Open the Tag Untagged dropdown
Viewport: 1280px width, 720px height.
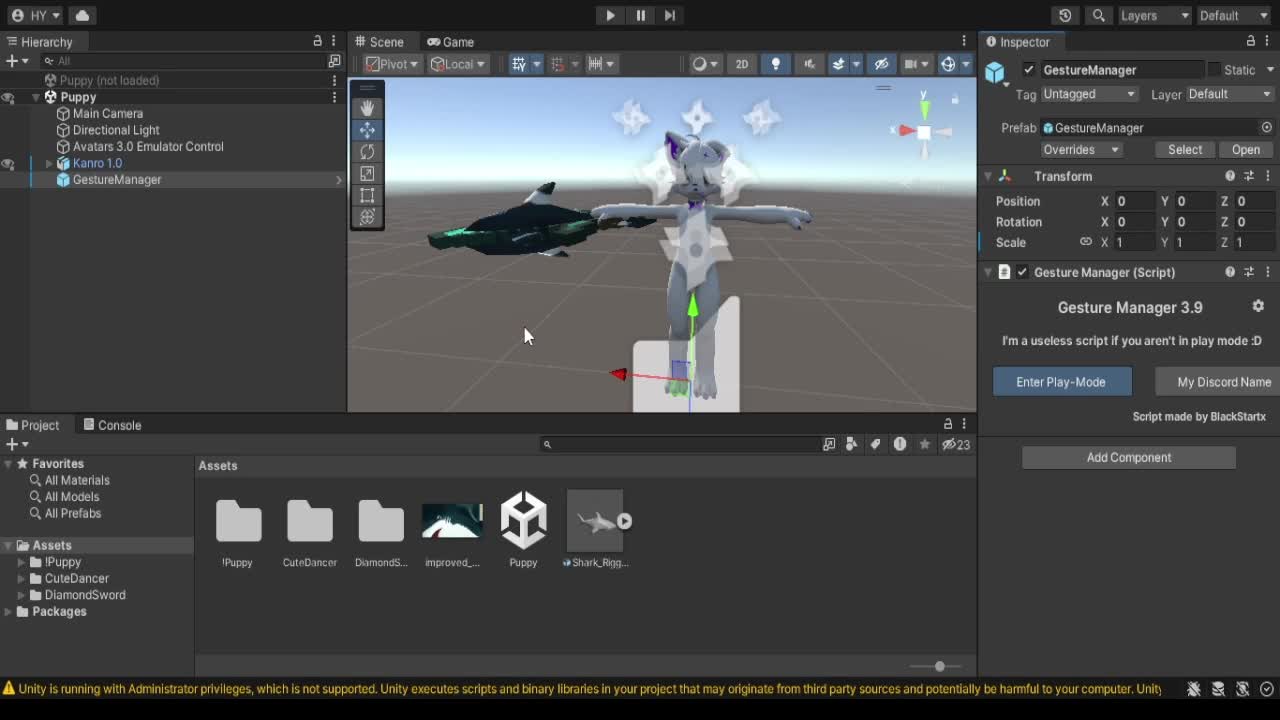[1089, 94]
